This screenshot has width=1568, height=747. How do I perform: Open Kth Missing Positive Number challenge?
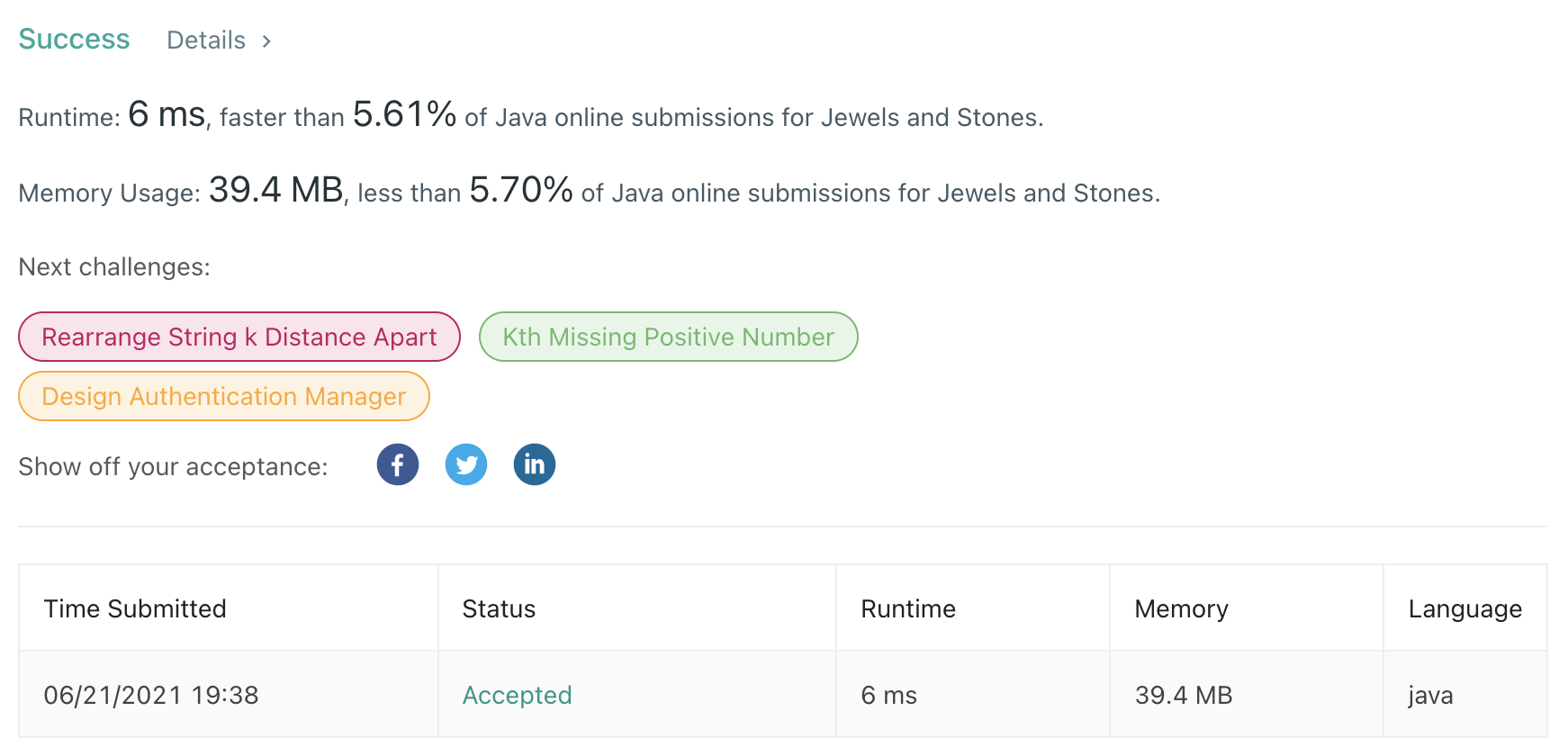pos(668,337)
